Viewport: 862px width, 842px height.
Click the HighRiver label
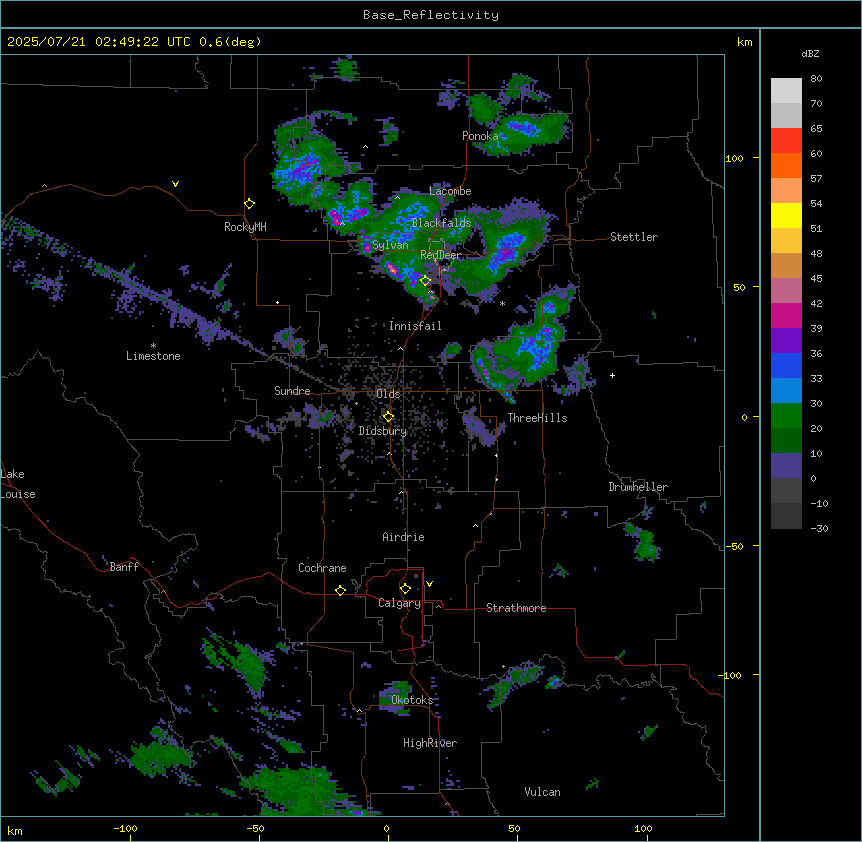pos(430,743)
